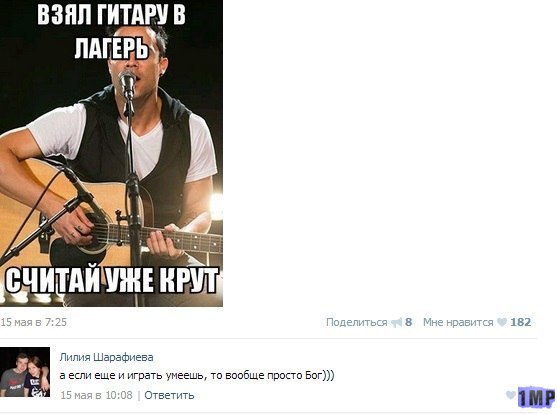Click the commenter's avatar photo

(25, 372)
